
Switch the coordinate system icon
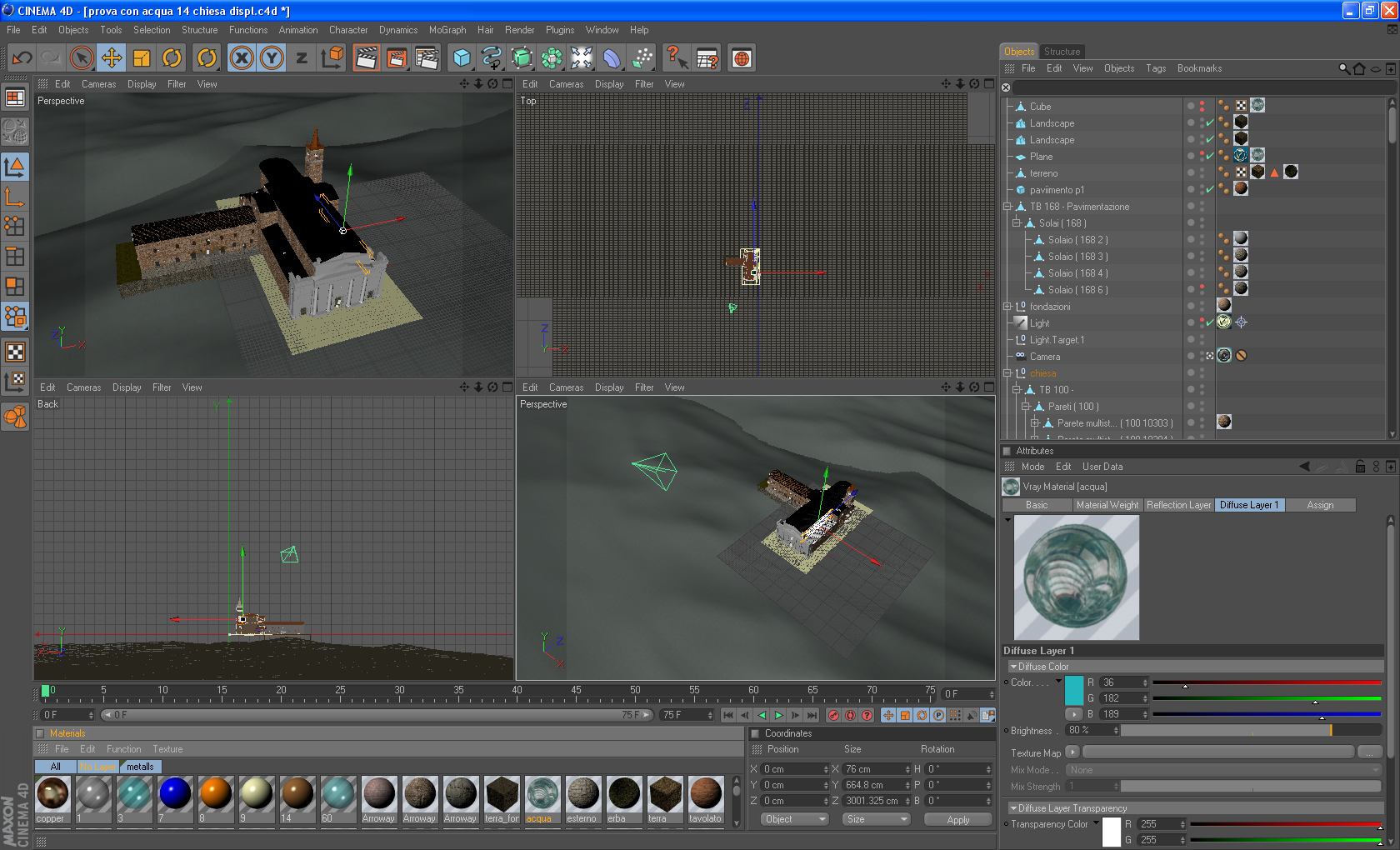(x=332, y=57)
